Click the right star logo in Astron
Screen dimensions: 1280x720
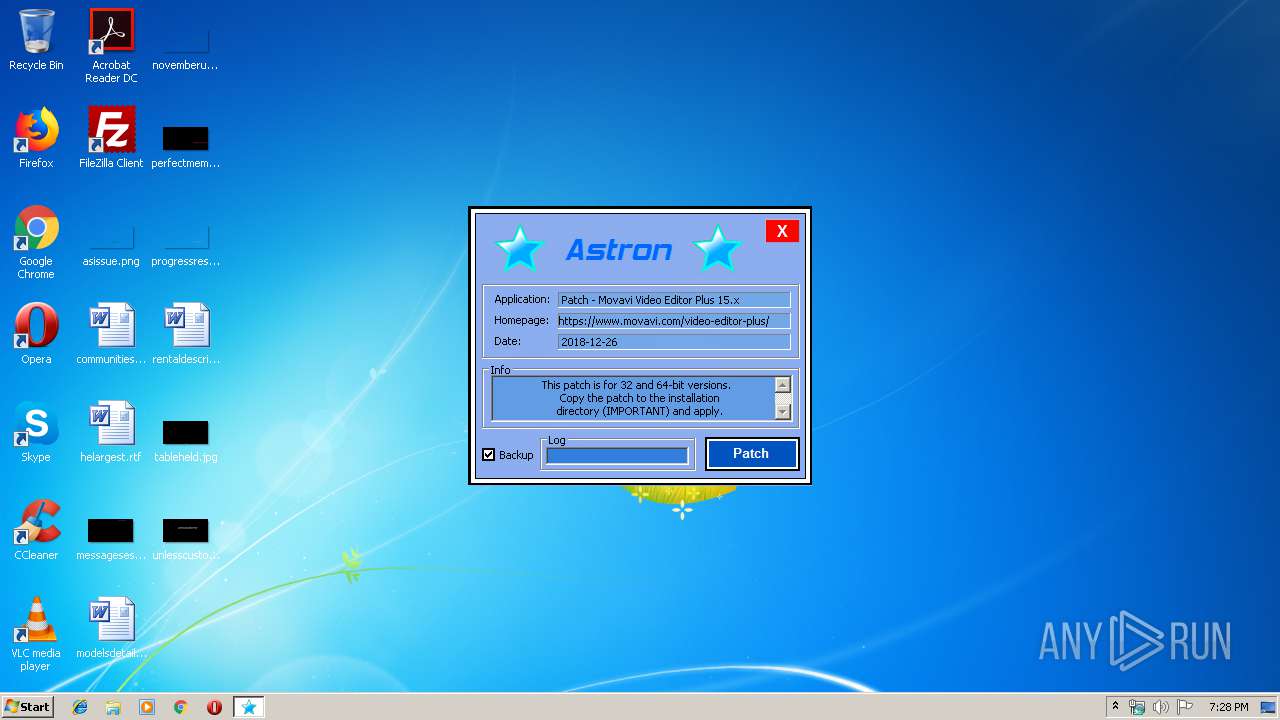[x=717, y=248]
